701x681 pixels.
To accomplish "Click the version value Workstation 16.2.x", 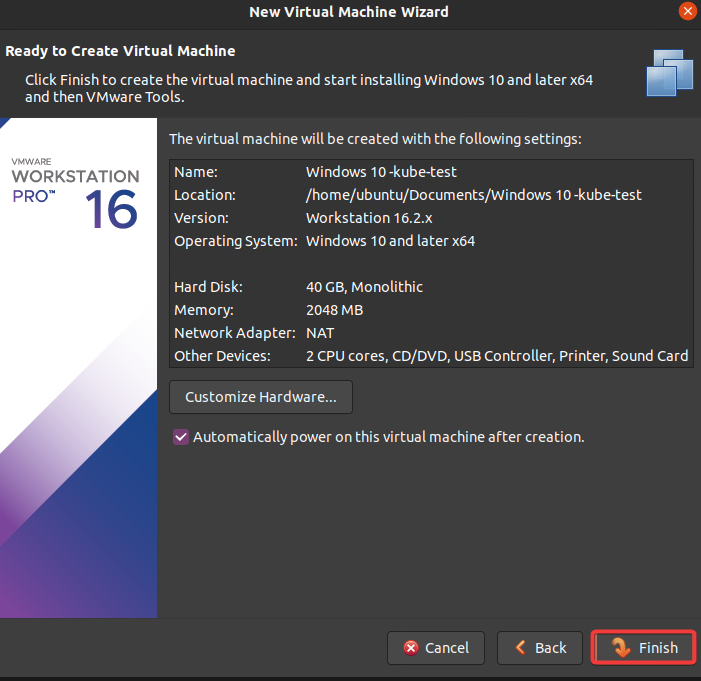I will coord(369,218).
